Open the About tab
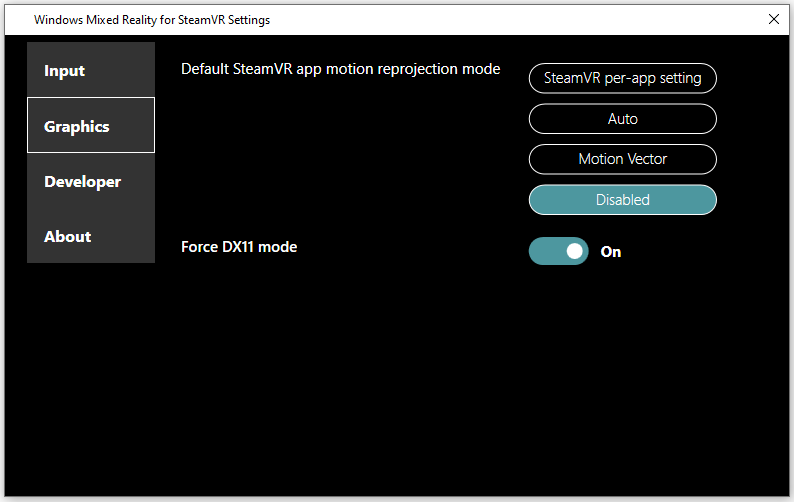The image size is (794, 502). pyautogui.click(x=91, y=236)
